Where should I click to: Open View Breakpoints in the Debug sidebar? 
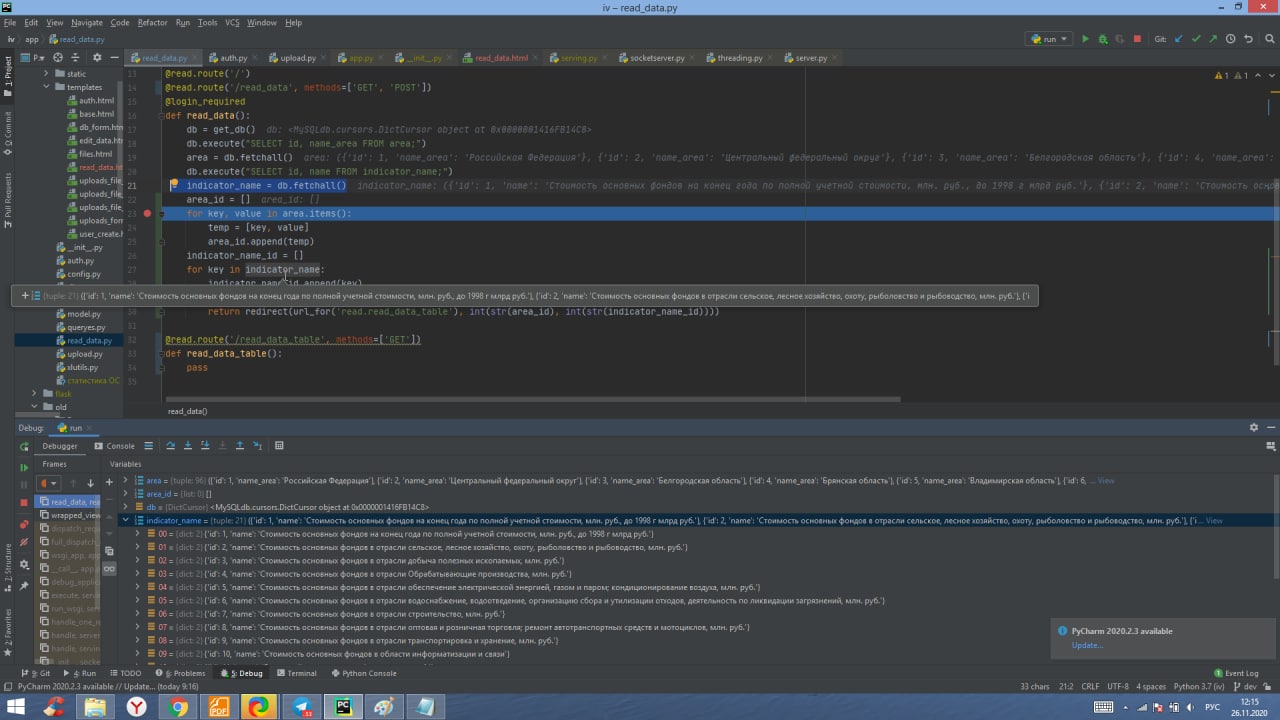click(x=24, y=525)
